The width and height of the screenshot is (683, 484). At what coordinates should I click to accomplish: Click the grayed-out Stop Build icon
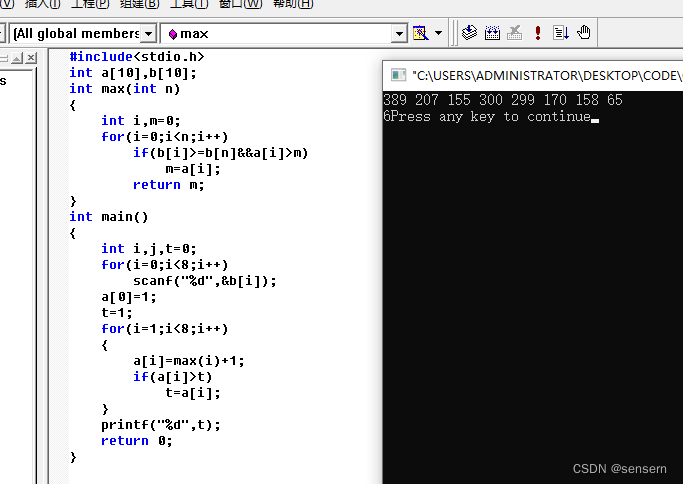514,33
